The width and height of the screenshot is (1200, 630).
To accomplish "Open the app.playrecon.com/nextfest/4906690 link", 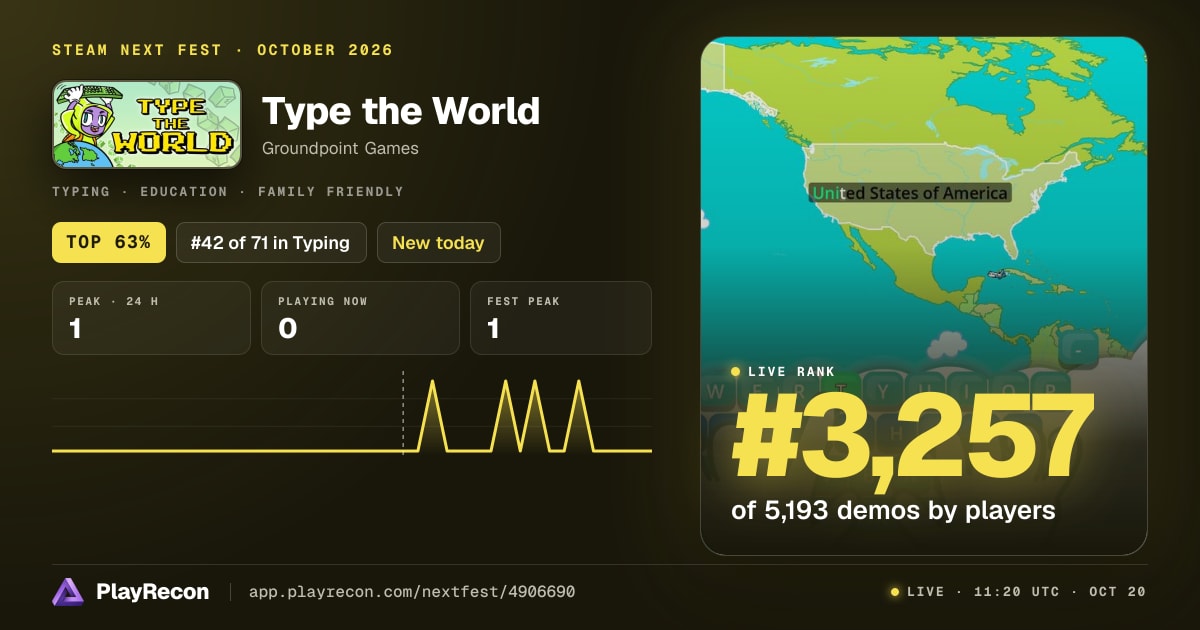I will click(412, 592).
